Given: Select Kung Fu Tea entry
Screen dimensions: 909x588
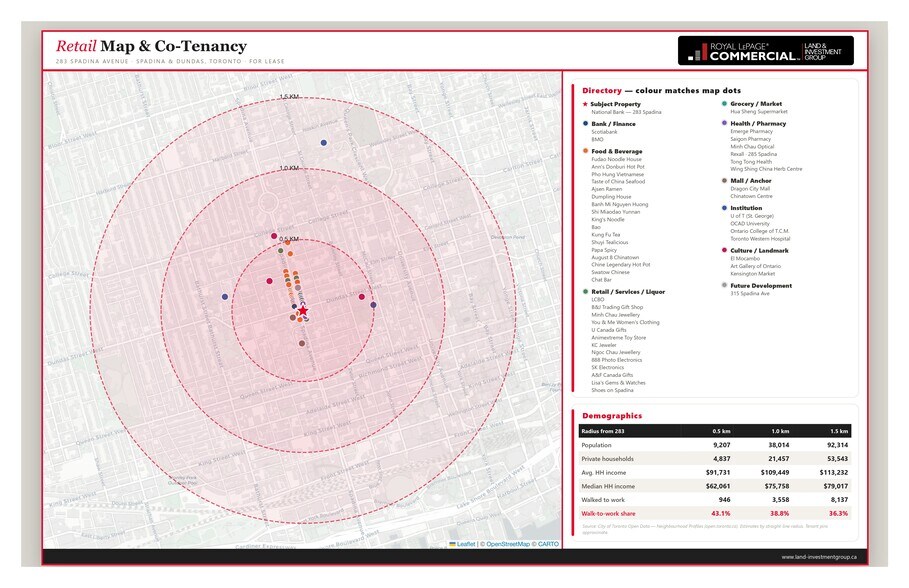Looking at the screenshot, I should pos(605,235).
